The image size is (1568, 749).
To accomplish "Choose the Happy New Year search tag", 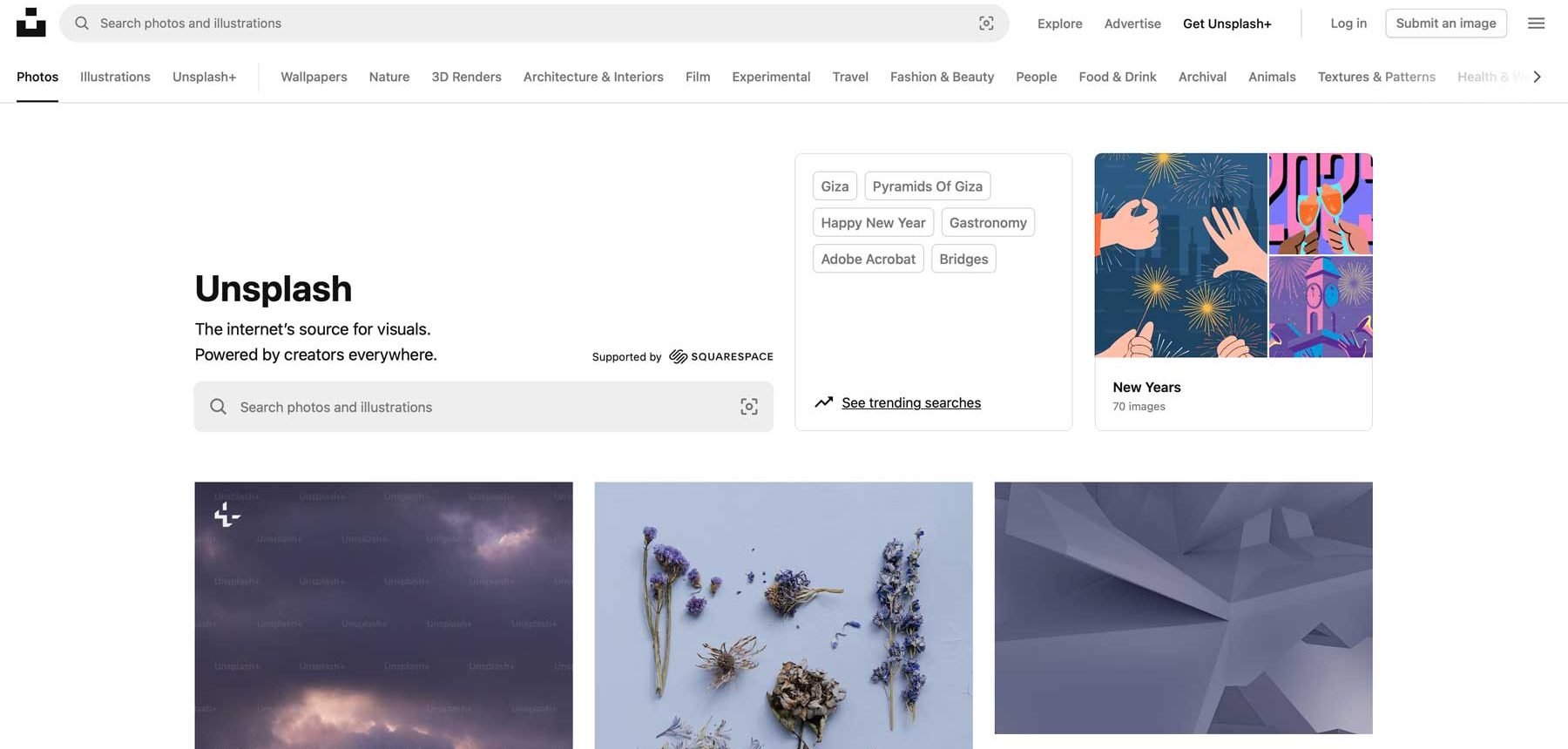I will (873, 223).
